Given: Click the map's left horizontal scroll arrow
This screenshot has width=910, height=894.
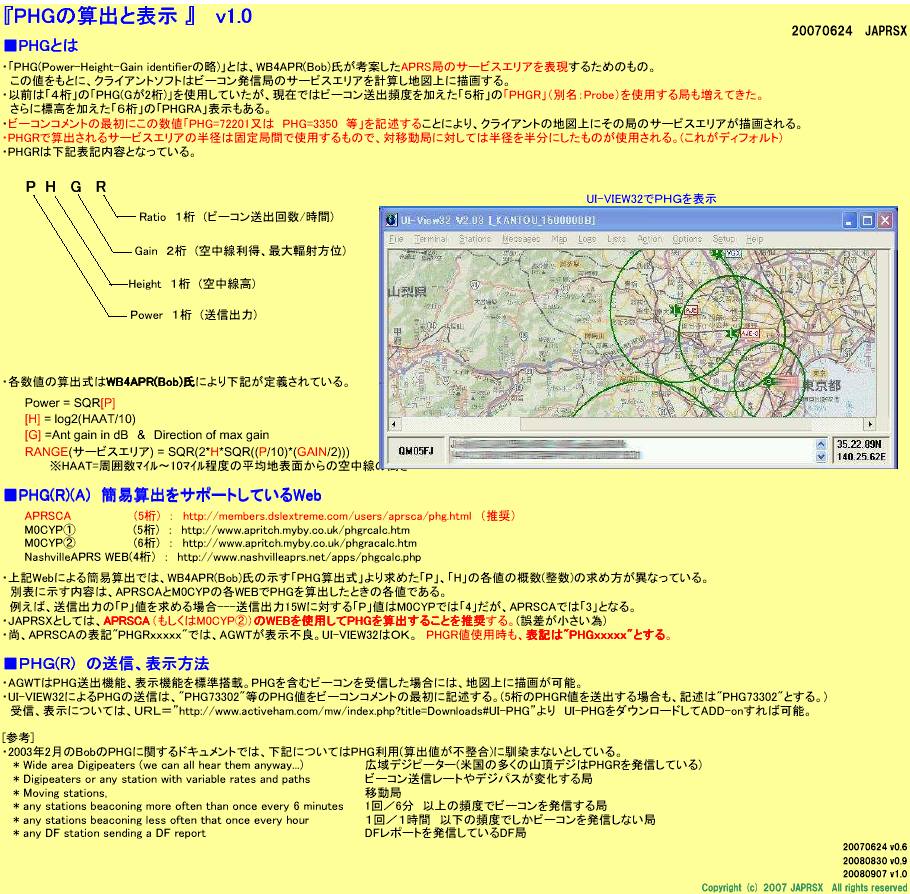Looking at the screenshot, I should (x=393, y=424).
